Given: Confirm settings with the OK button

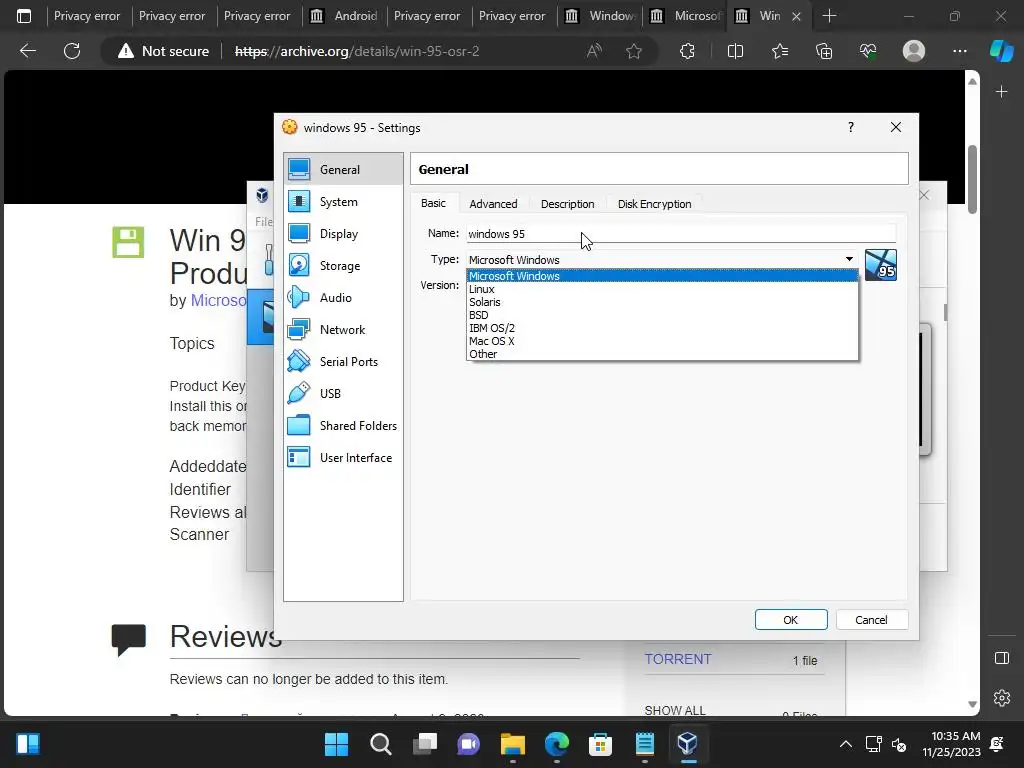Looking at the screenshot, I should coord(791,620).
